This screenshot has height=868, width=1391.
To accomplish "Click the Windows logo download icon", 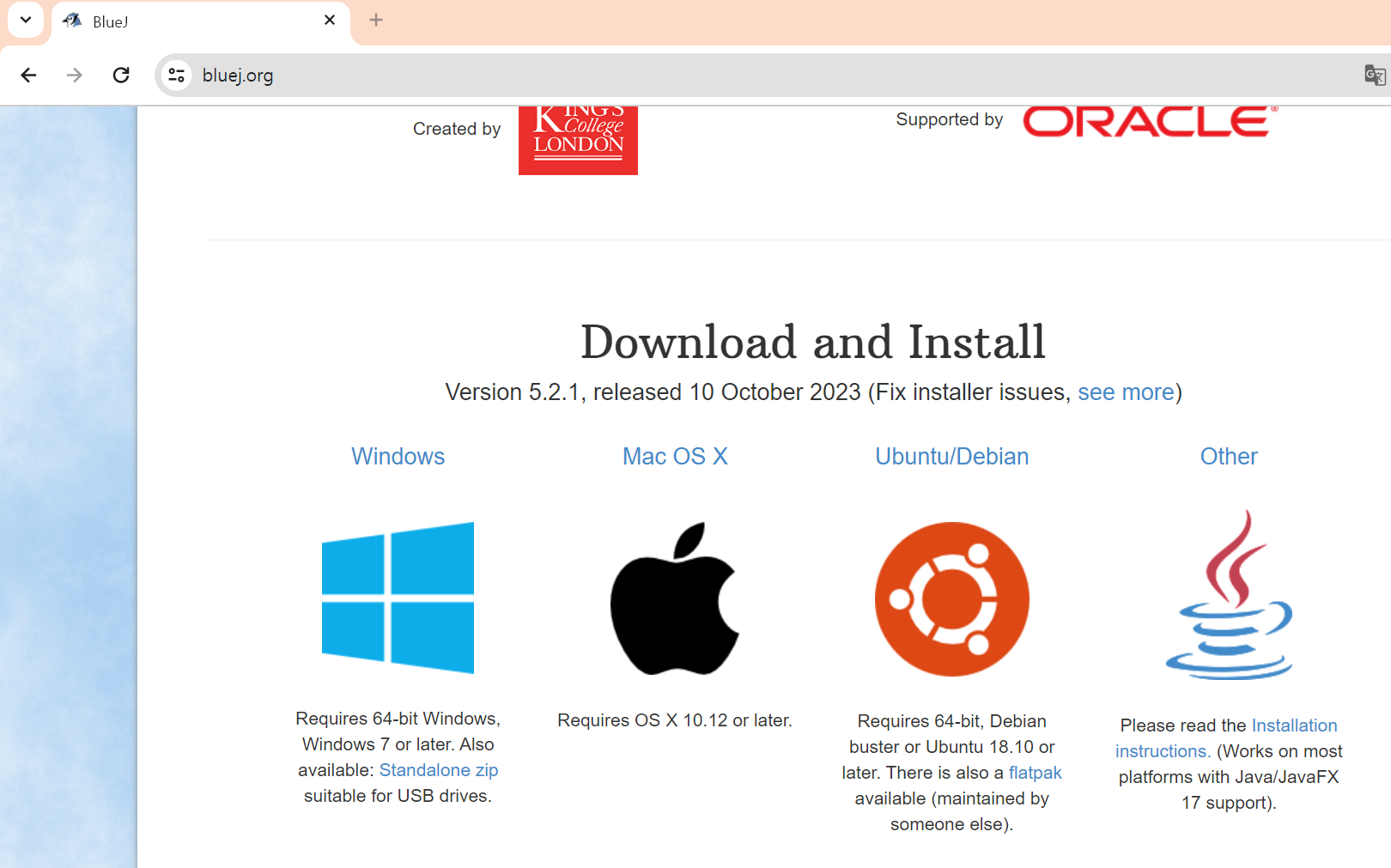I will 398,598.
